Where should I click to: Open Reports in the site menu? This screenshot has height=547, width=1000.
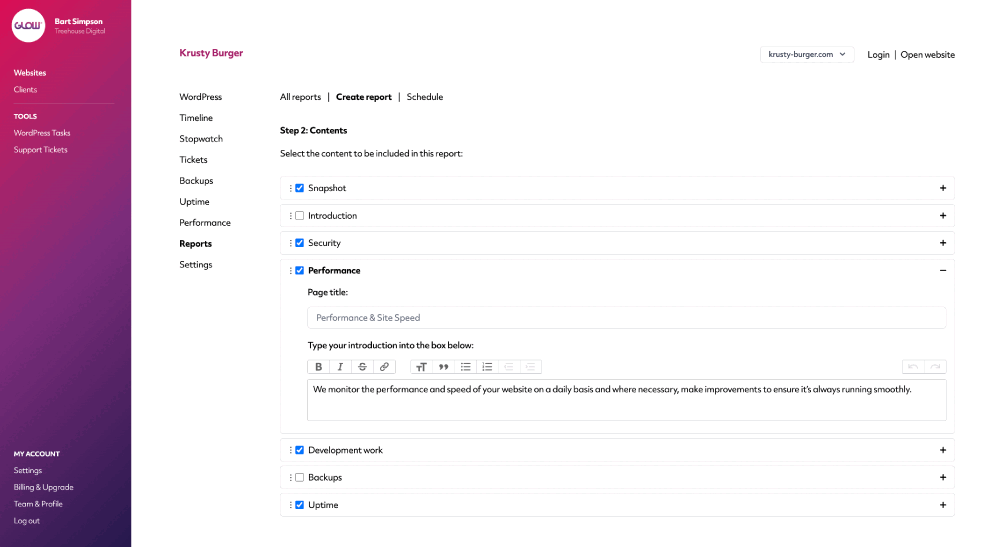195,244
